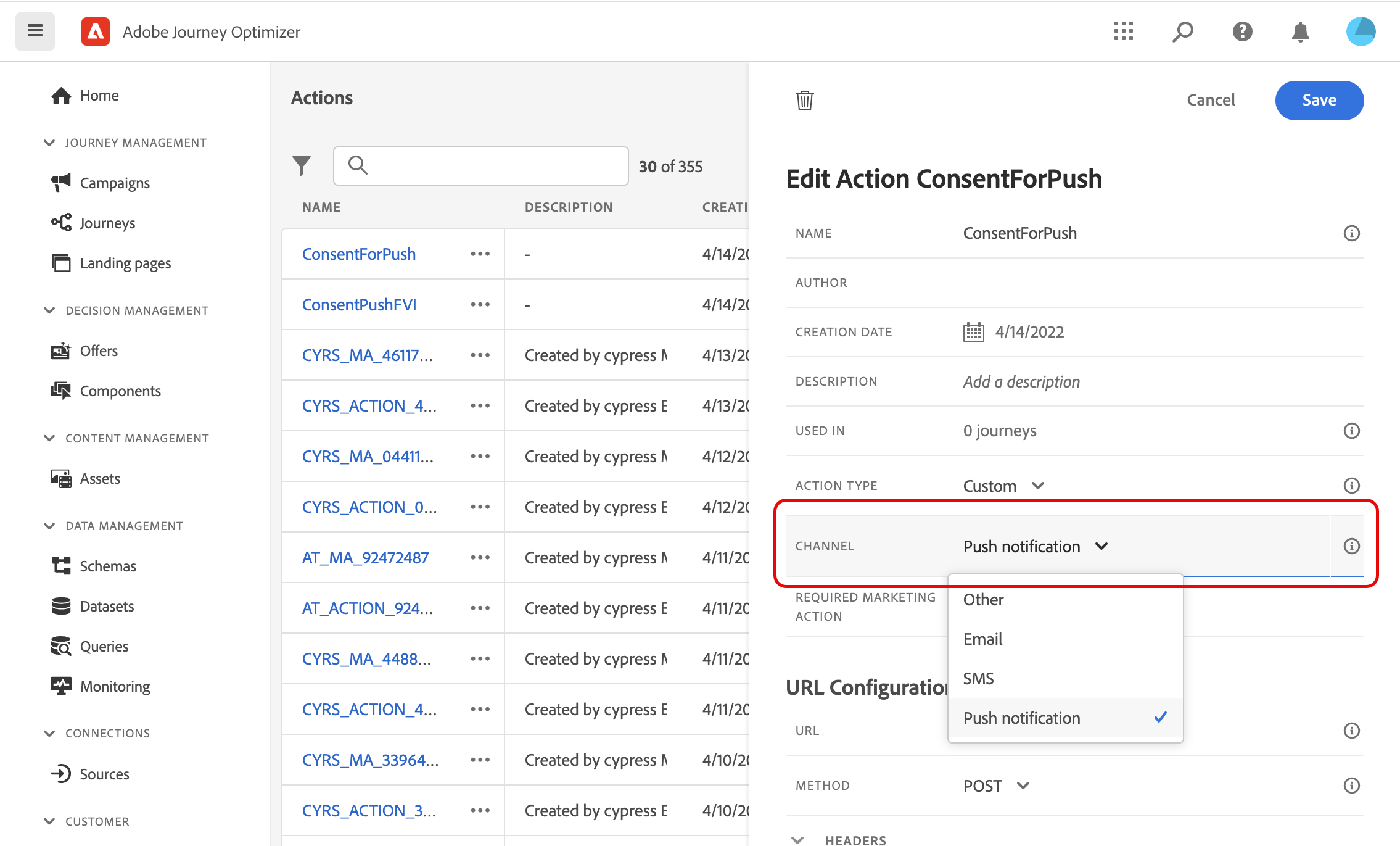
Task: Open the ConsentPushFVI action link
Action: click(359, 305)
